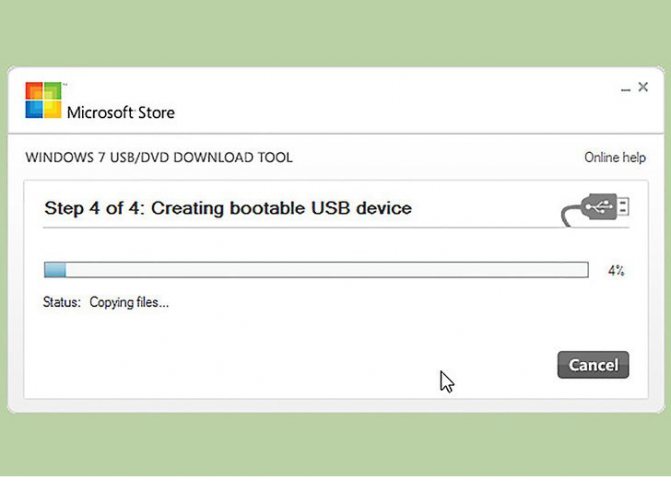Click the 'Microsoft Store' text

[x=121, y=113]
